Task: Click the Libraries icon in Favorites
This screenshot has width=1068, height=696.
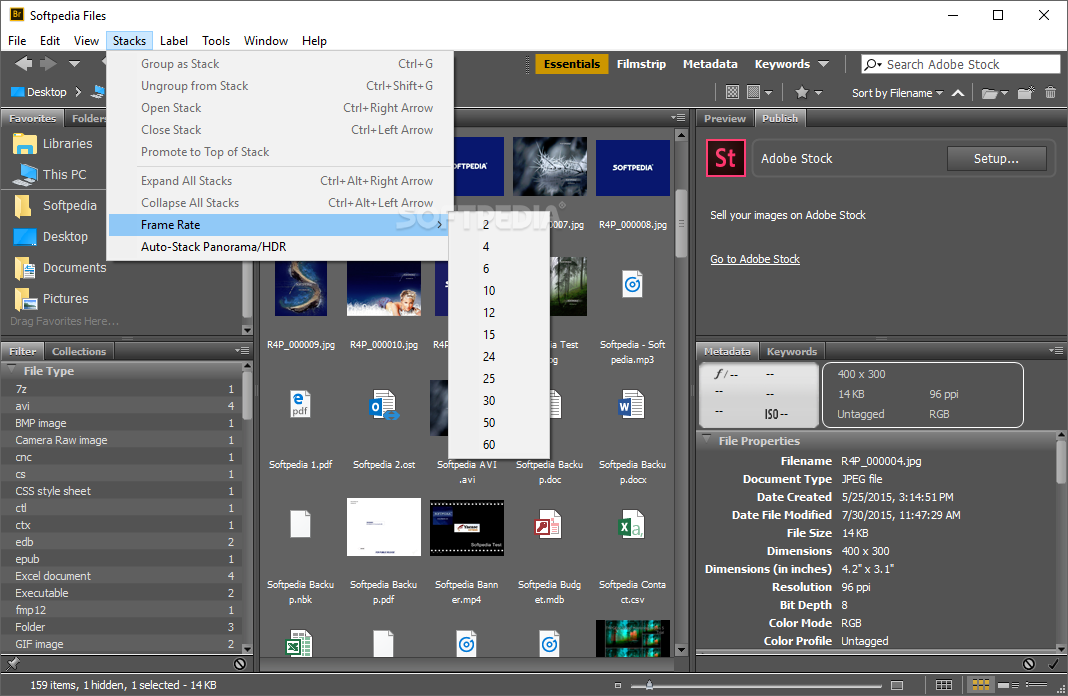Action: (x=25, y=144)
